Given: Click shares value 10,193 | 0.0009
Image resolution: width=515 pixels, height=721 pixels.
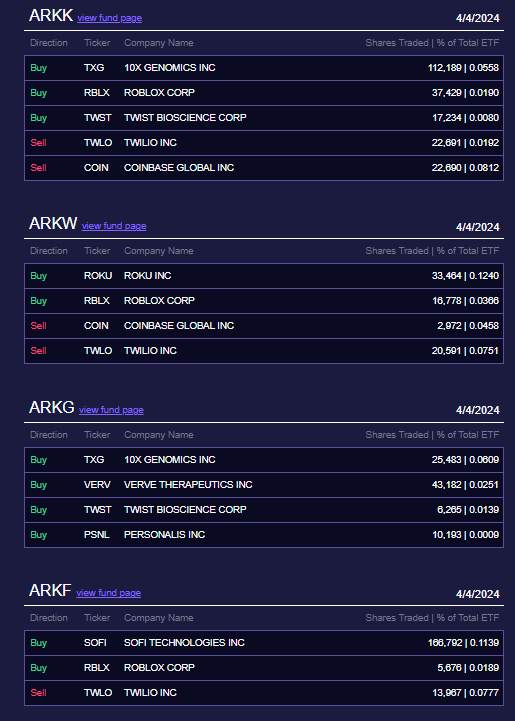Looking at the screenshot, I should pyautogui.click(x=465, y=534).
